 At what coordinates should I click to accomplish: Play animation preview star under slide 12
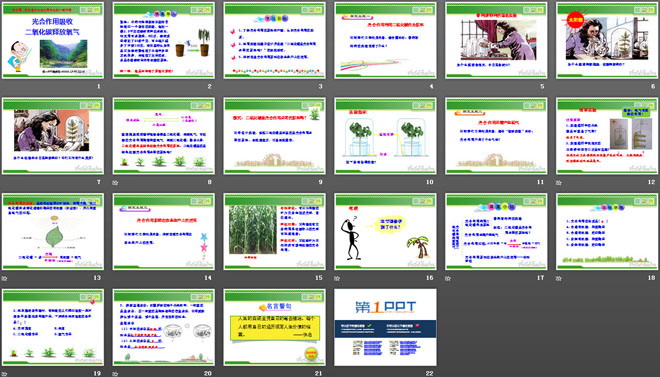coord(559,183)
